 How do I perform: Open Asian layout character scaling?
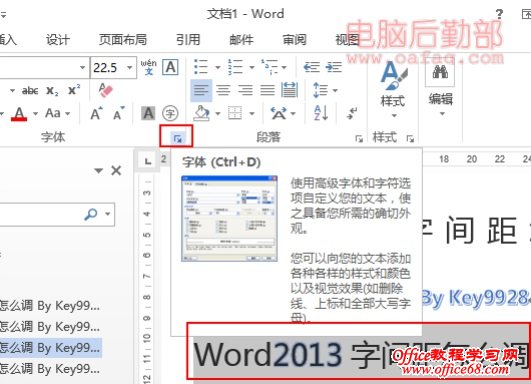278,113
